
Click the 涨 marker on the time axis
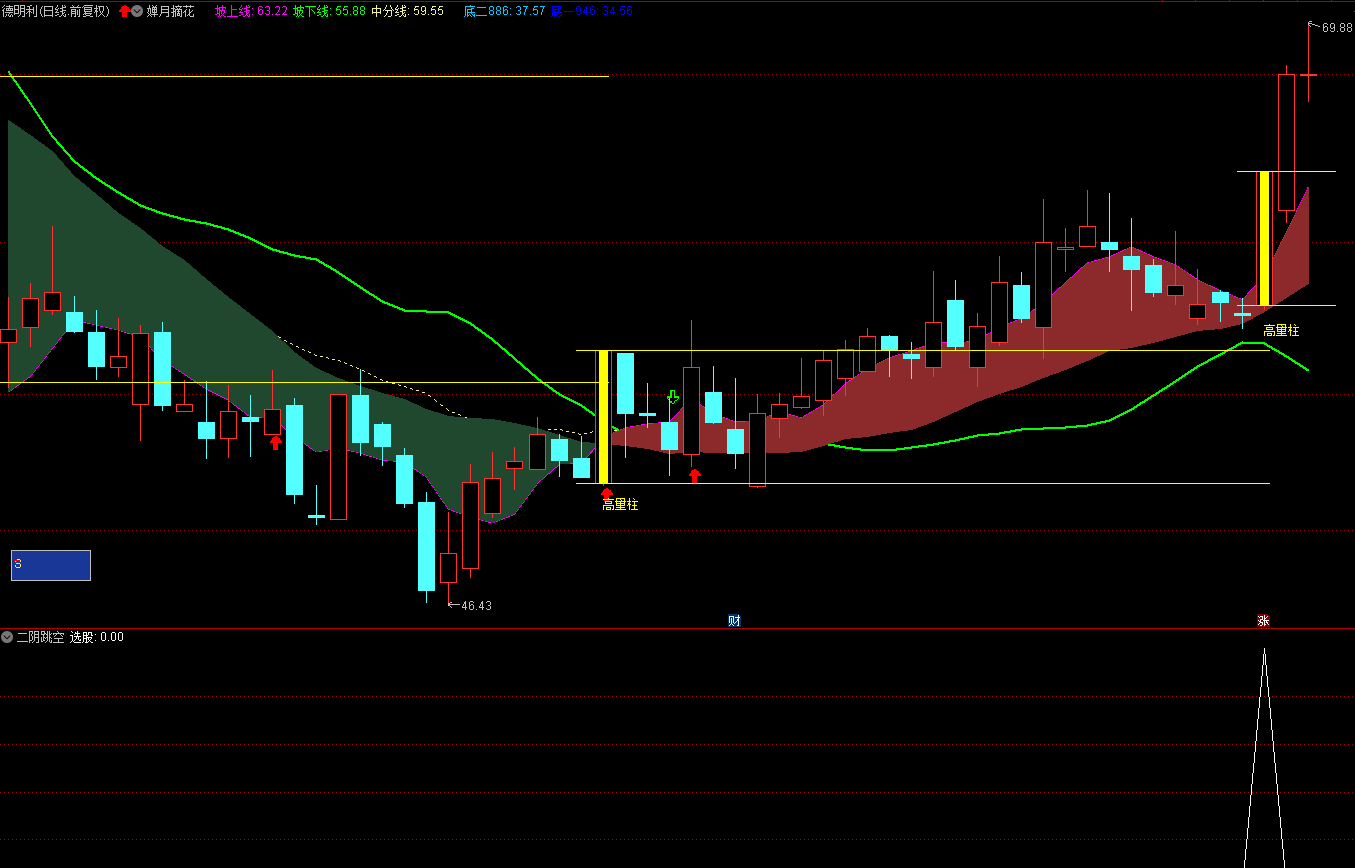1263,621
